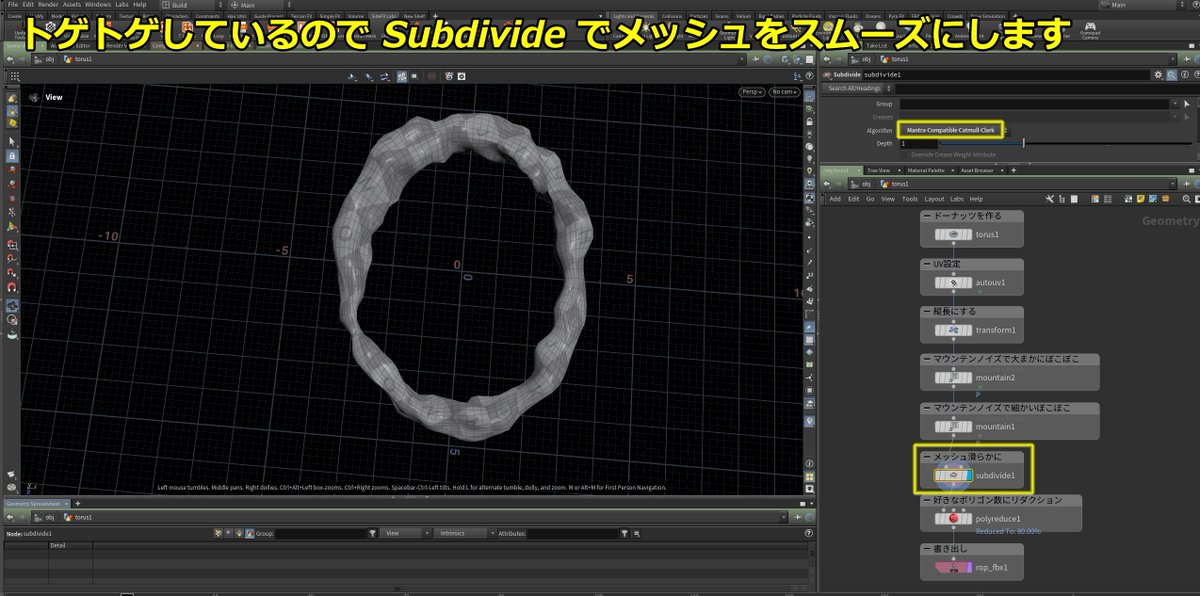Open network editor Layout menu
This screenshot has width=1200, height=596.
934,199
